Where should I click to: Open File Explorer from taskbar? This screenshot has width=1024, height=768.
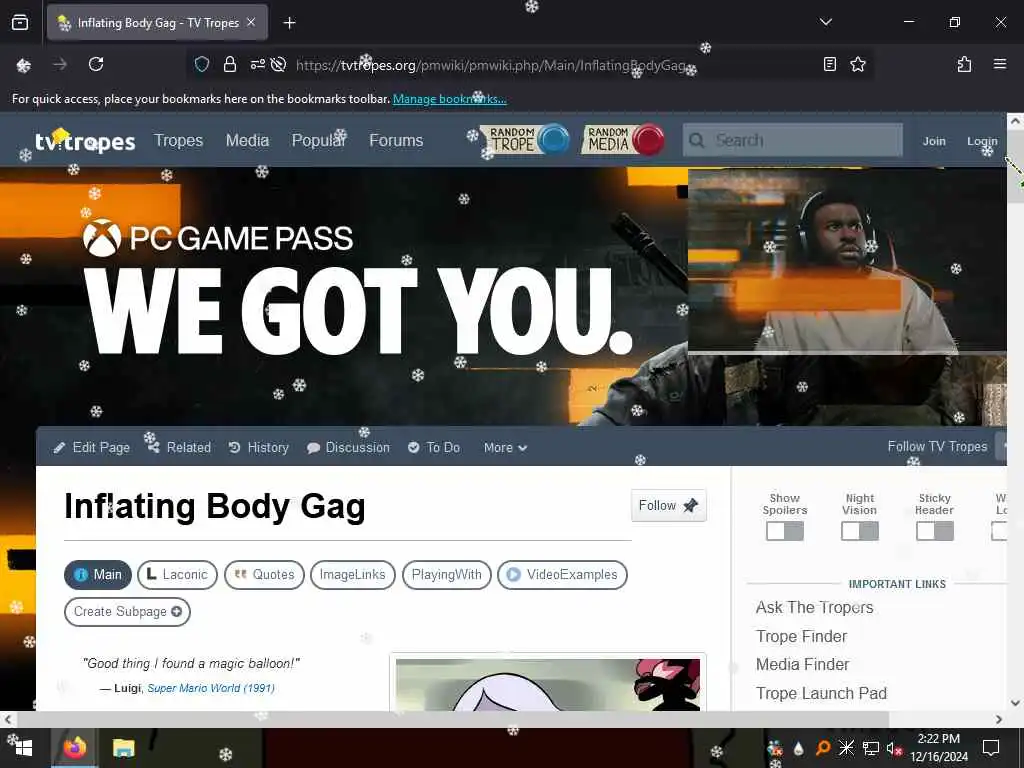(123, 748)
